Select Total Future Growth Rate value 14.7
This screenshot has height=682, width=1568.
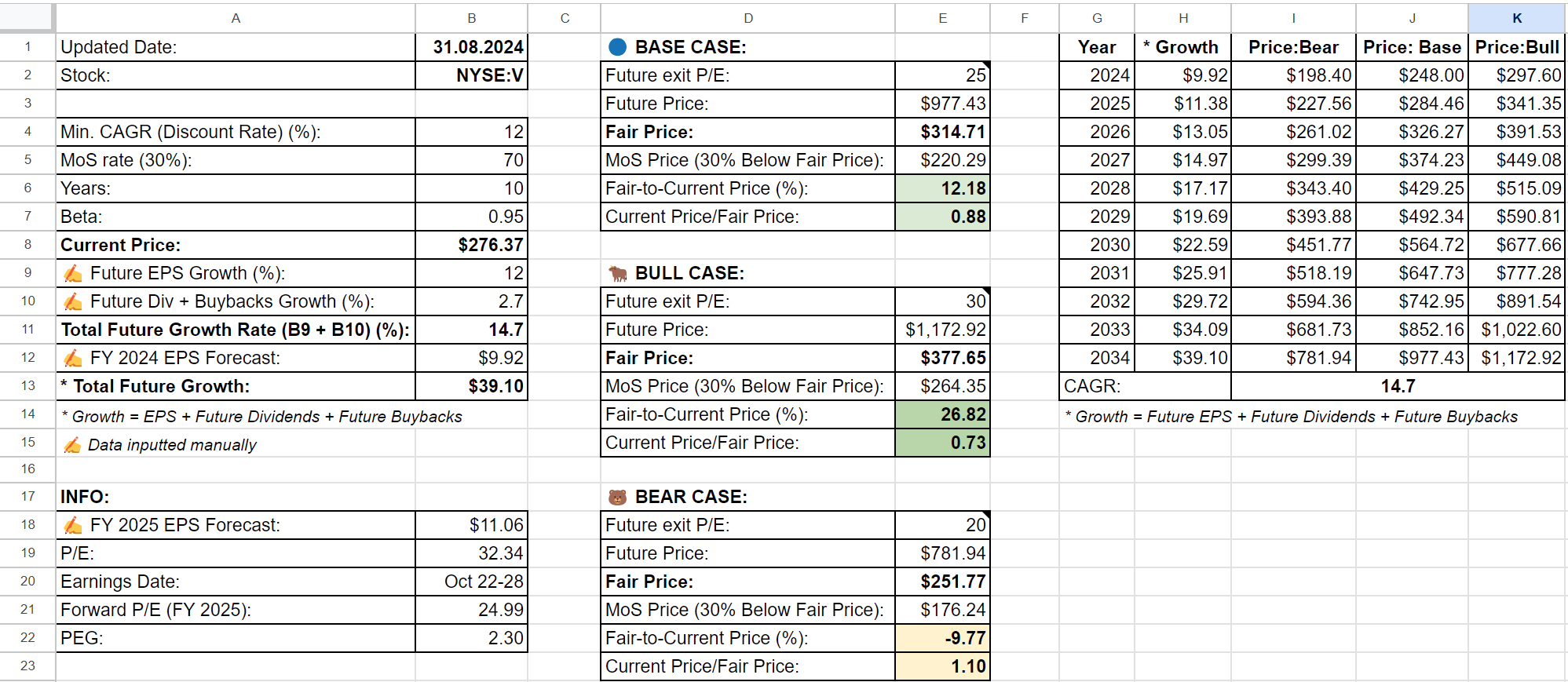click(471, 330)
